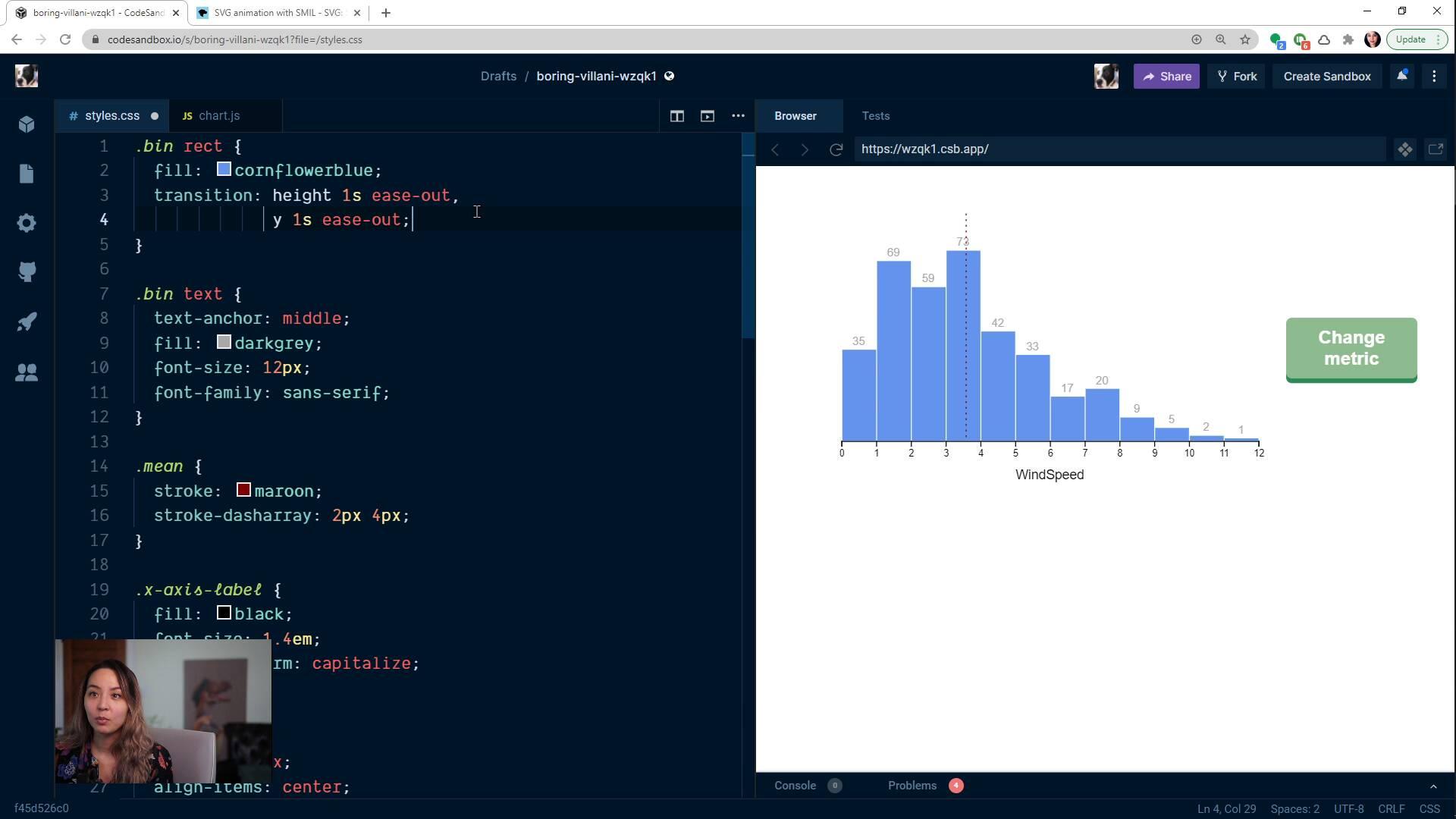Expand the bottom console panel chevron
This screenshot has width=1456, height=819.
coord(1433,786)
